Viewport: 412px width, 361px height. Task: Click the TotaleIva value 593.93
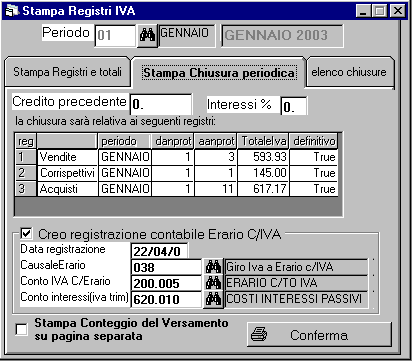click(263, 157)
